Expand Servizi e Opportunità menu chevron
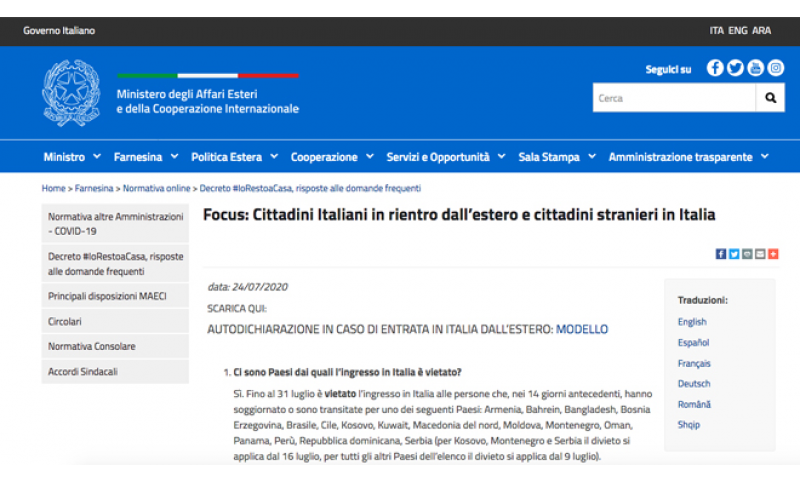Image resolution: width=800 pixels, height=484 pixels. click(x=502, y=157)
